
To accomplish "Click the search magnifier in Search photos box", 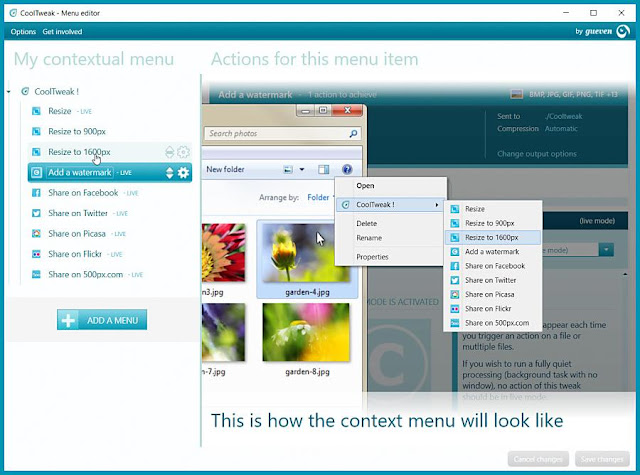I will [x=353, y=133].
